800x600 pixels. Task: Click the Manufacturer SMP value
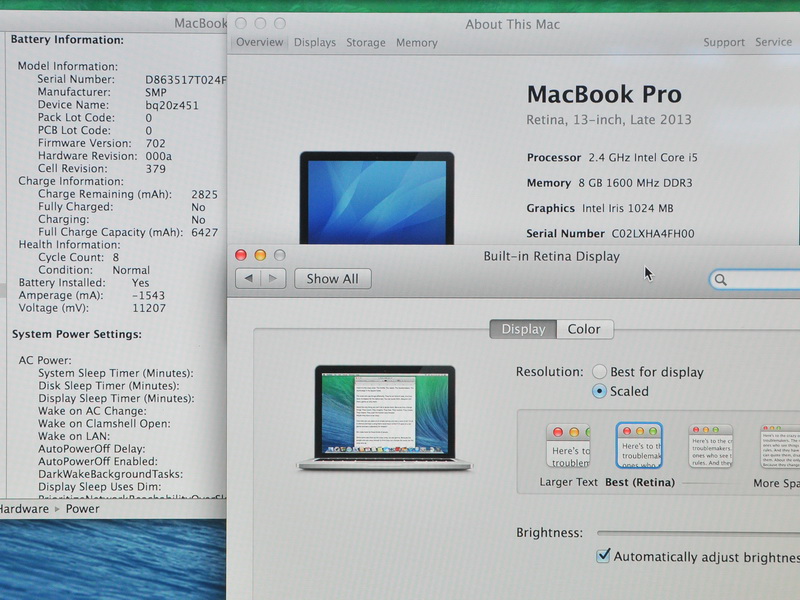pyautogui.click(x=156, y=92)
